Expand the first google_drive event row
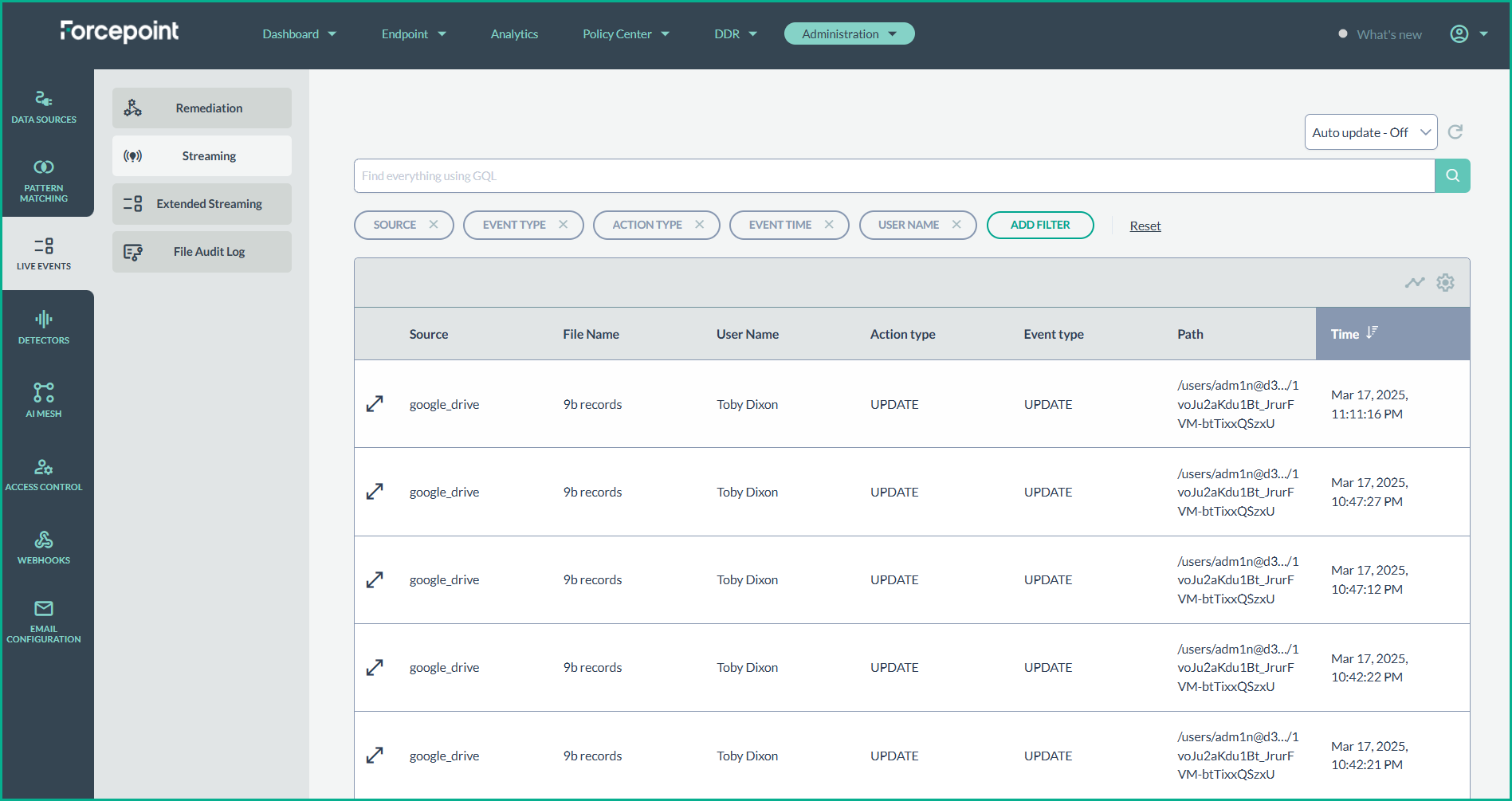 [375, 404]
